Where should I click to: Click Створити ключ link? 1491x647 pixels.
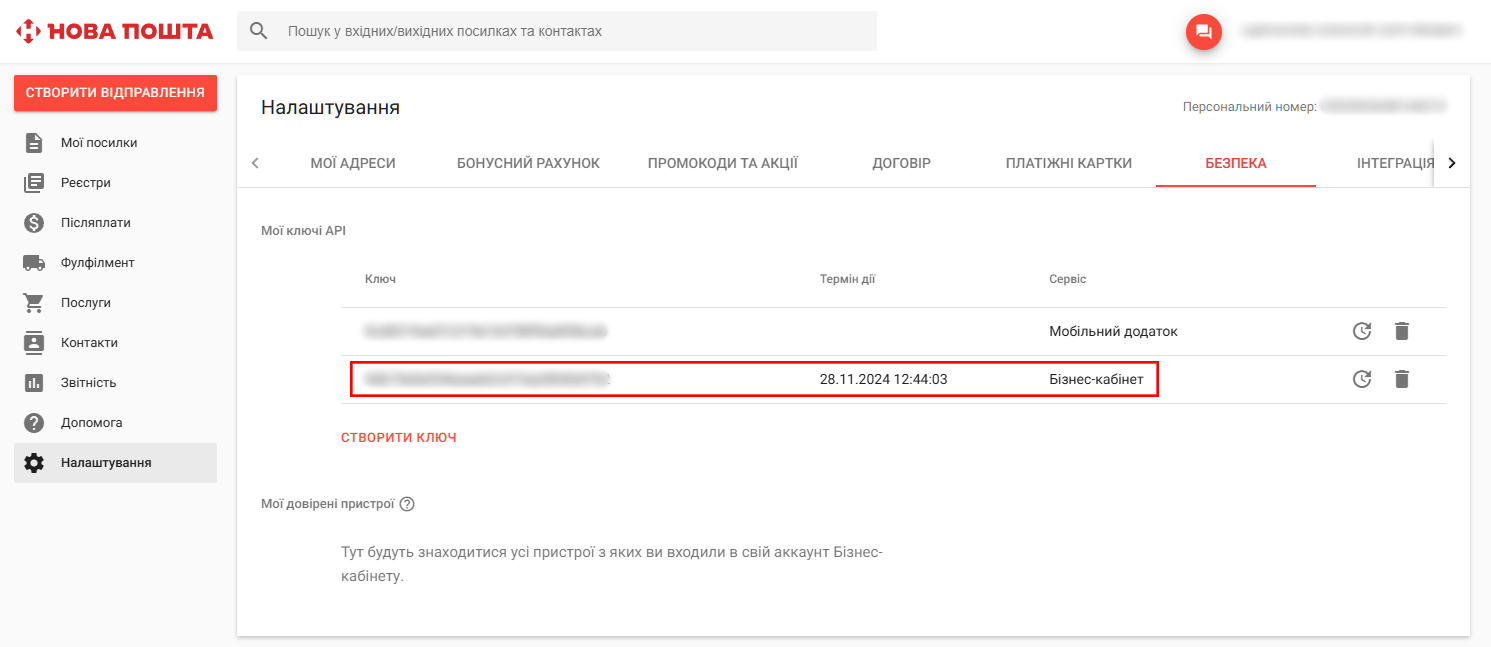tap(399, 437)
